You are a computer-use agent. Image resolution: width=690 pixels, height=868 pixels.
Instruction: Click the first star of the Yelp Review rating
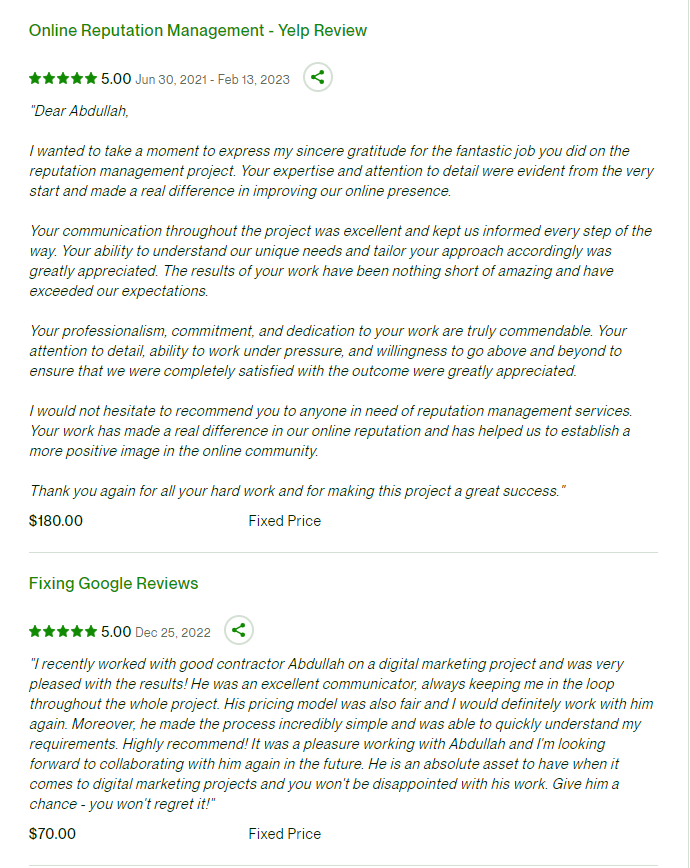(35, 79)
